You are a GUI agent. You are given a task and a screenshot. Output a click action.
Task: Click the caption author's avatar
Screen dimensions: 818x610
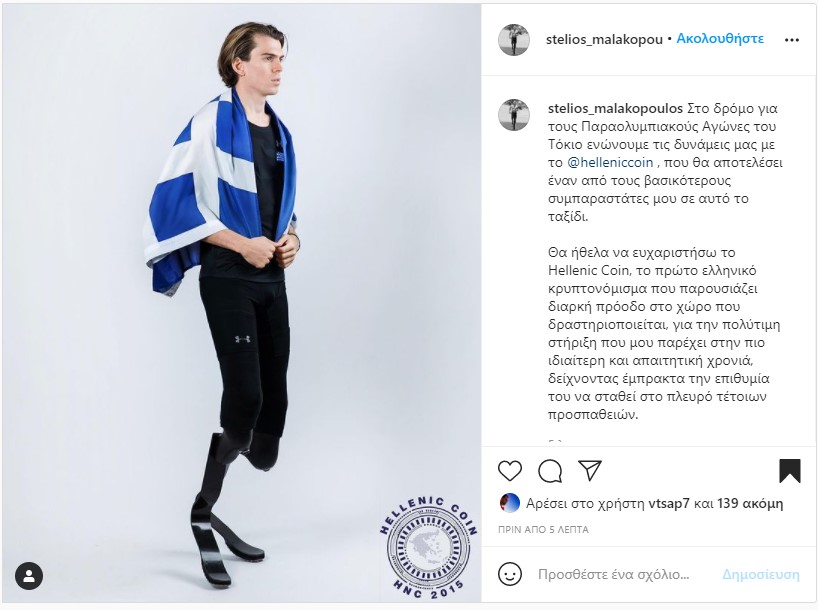click(x=514, y=114)
